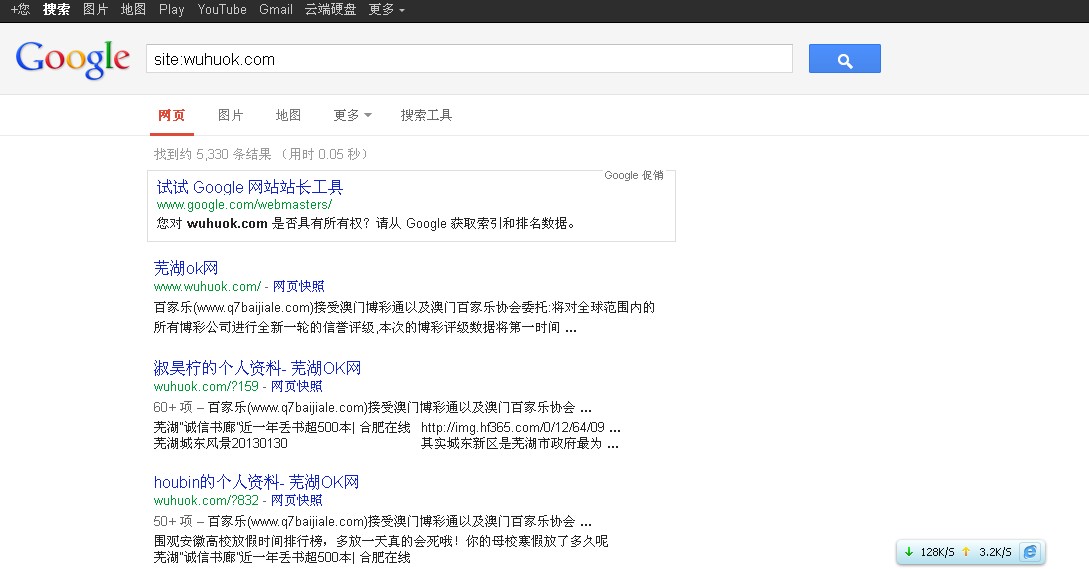Click snippet 围观安徽高校放假时间排行榜
1089x569 pixels.
tap(240, 541)
